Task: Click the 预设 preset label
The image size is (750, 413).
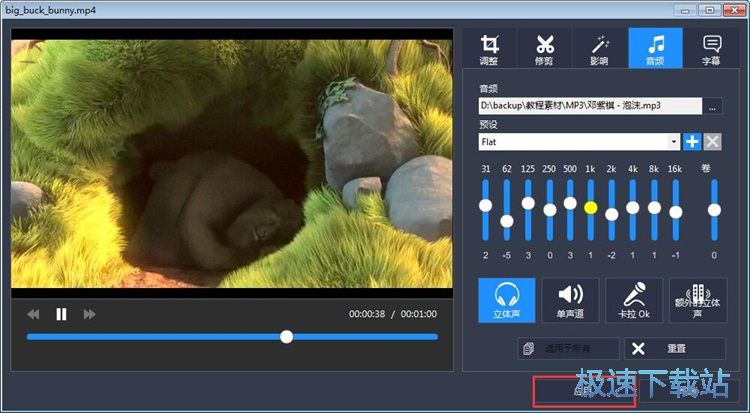Action: click(x=488, y=124)
